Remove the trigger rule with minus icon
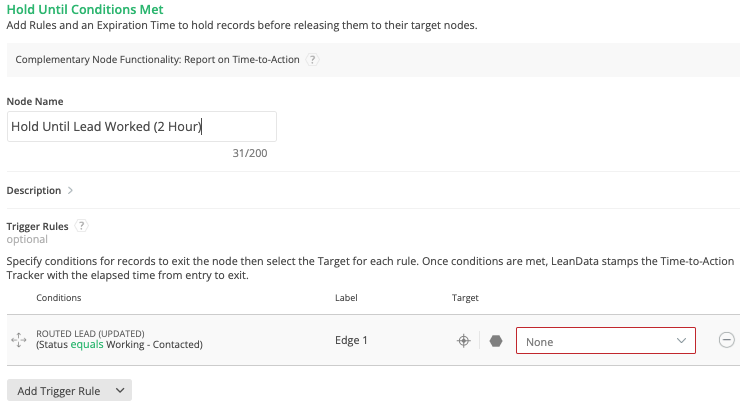748x408 pixels. pyautogui.click(x=727, y=340)
